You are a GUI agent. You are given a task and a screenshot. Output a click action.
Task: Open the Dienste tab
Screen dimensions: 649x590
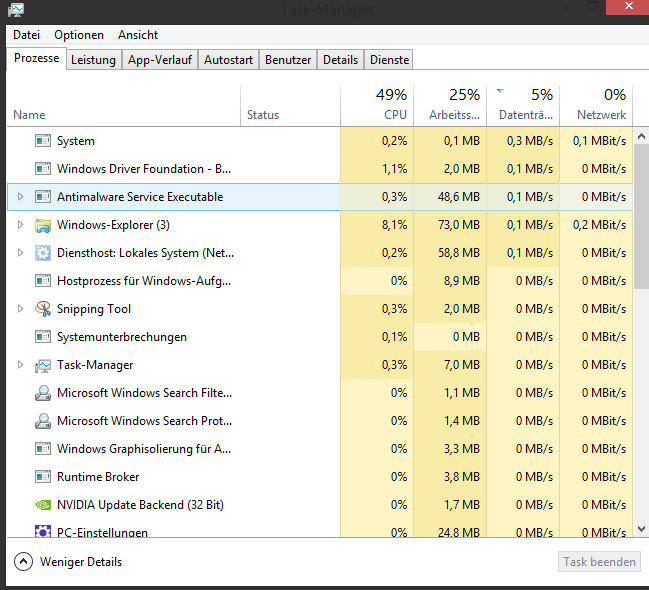pyautogui.click(x=389, y=60)
